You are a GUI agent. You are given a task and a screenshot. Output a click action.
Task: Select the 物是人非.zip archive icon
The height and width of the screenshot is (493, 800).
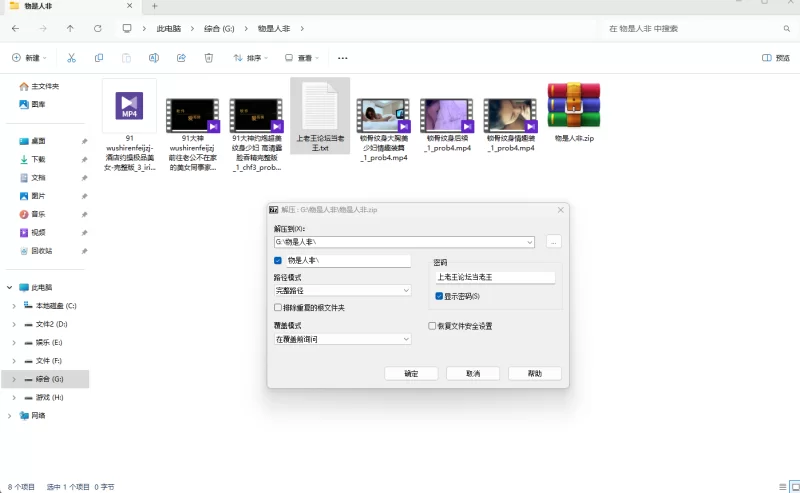pos(574,108)
